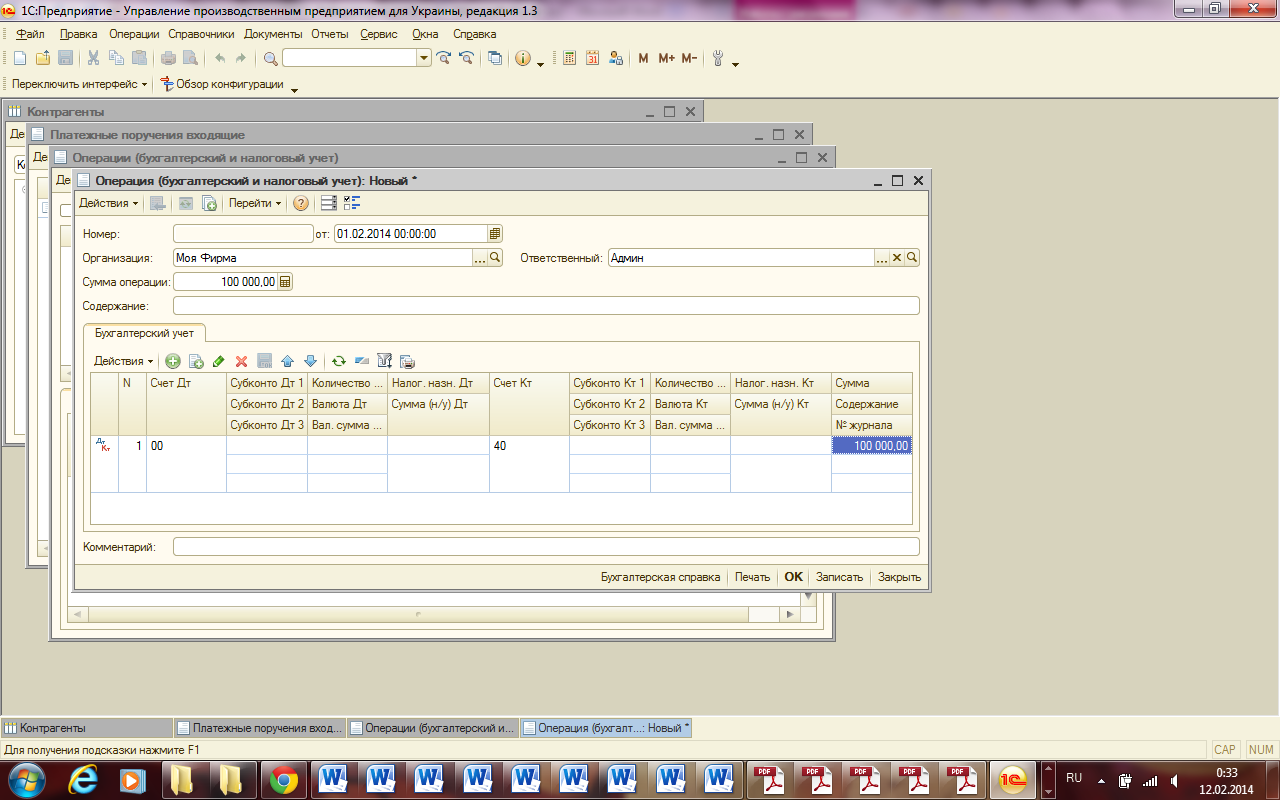Click the Закрыть button

pos(899,577)
